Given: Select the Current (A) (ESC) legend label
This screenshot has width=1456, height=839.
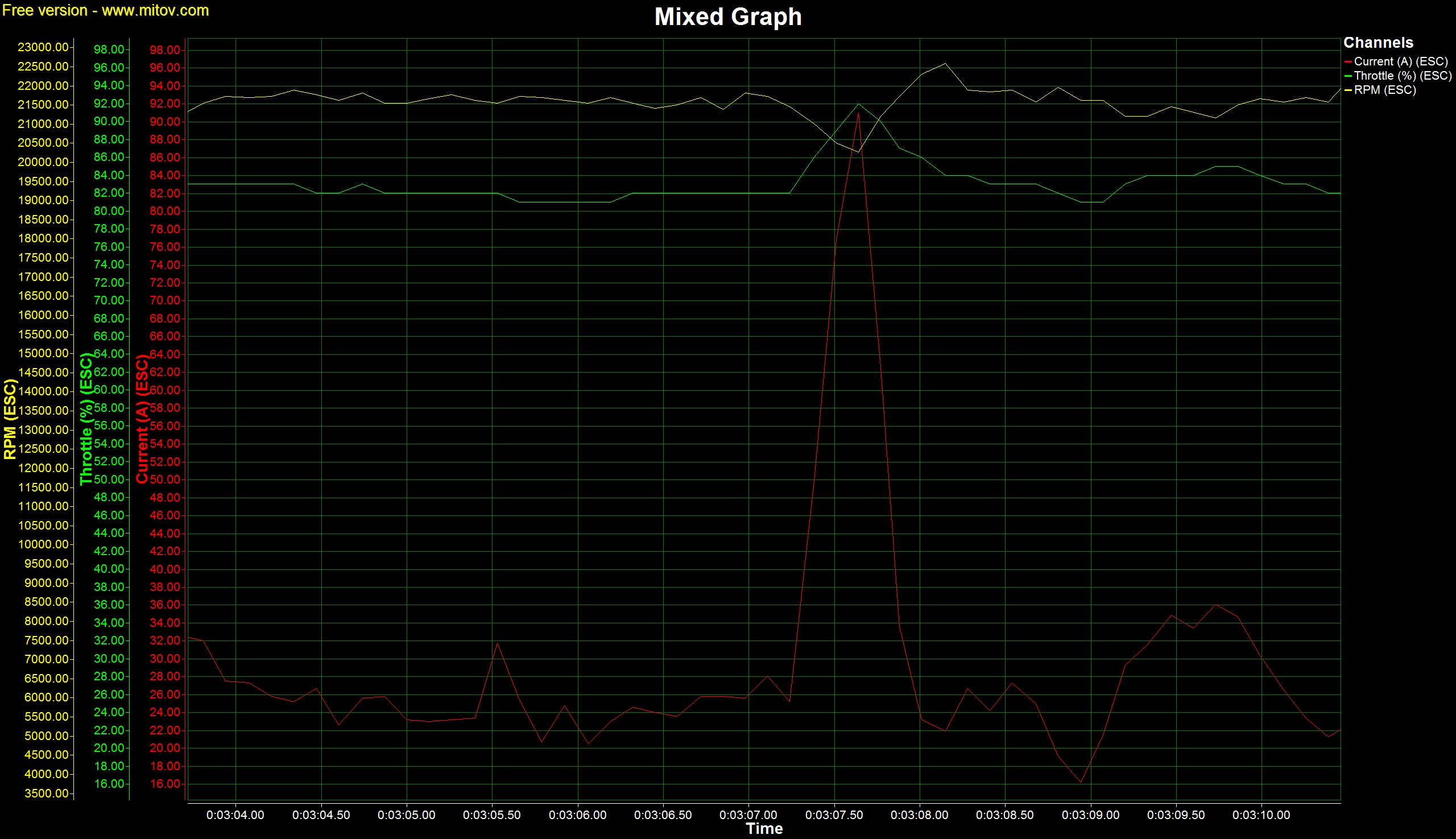Looking at the screenshot, I should click(1400, 61).
